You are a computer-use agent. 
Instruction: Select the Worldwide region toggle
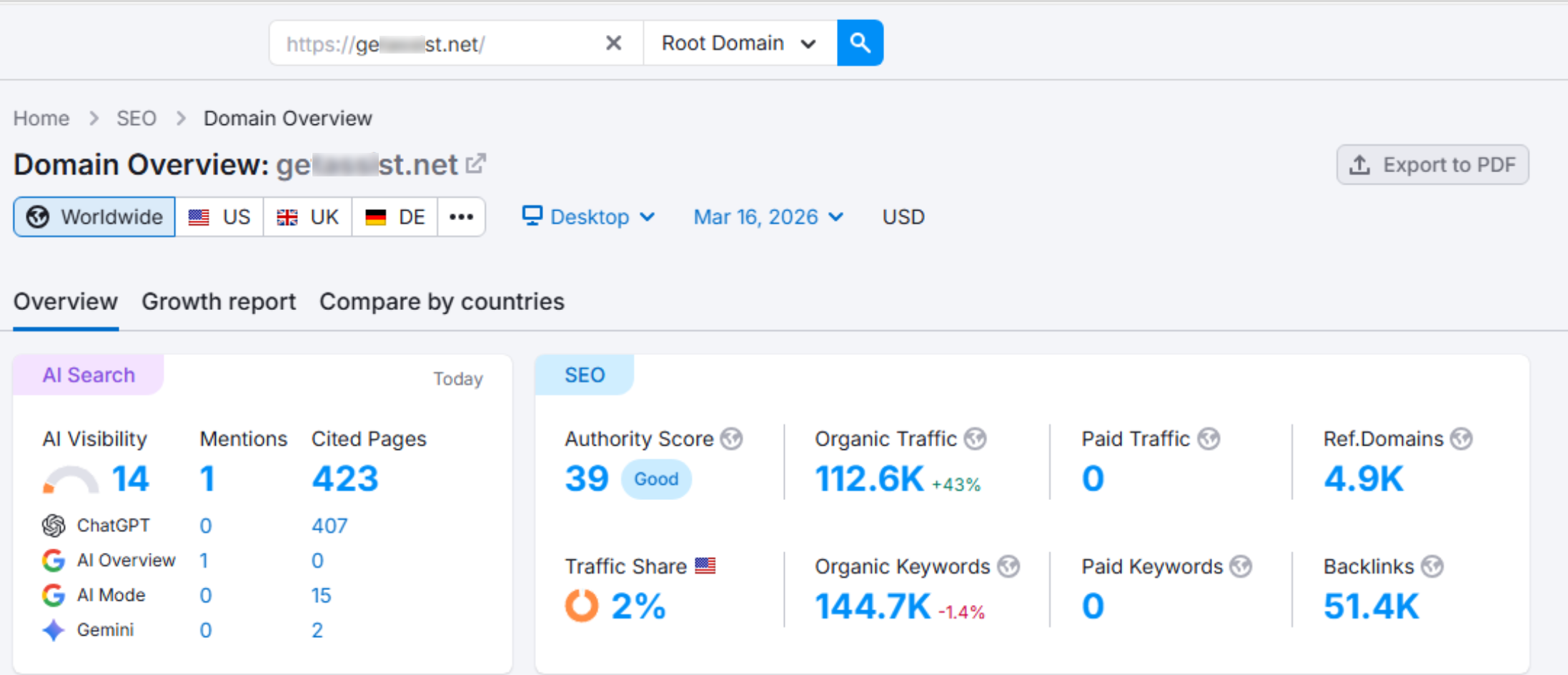tap(94, 216)
